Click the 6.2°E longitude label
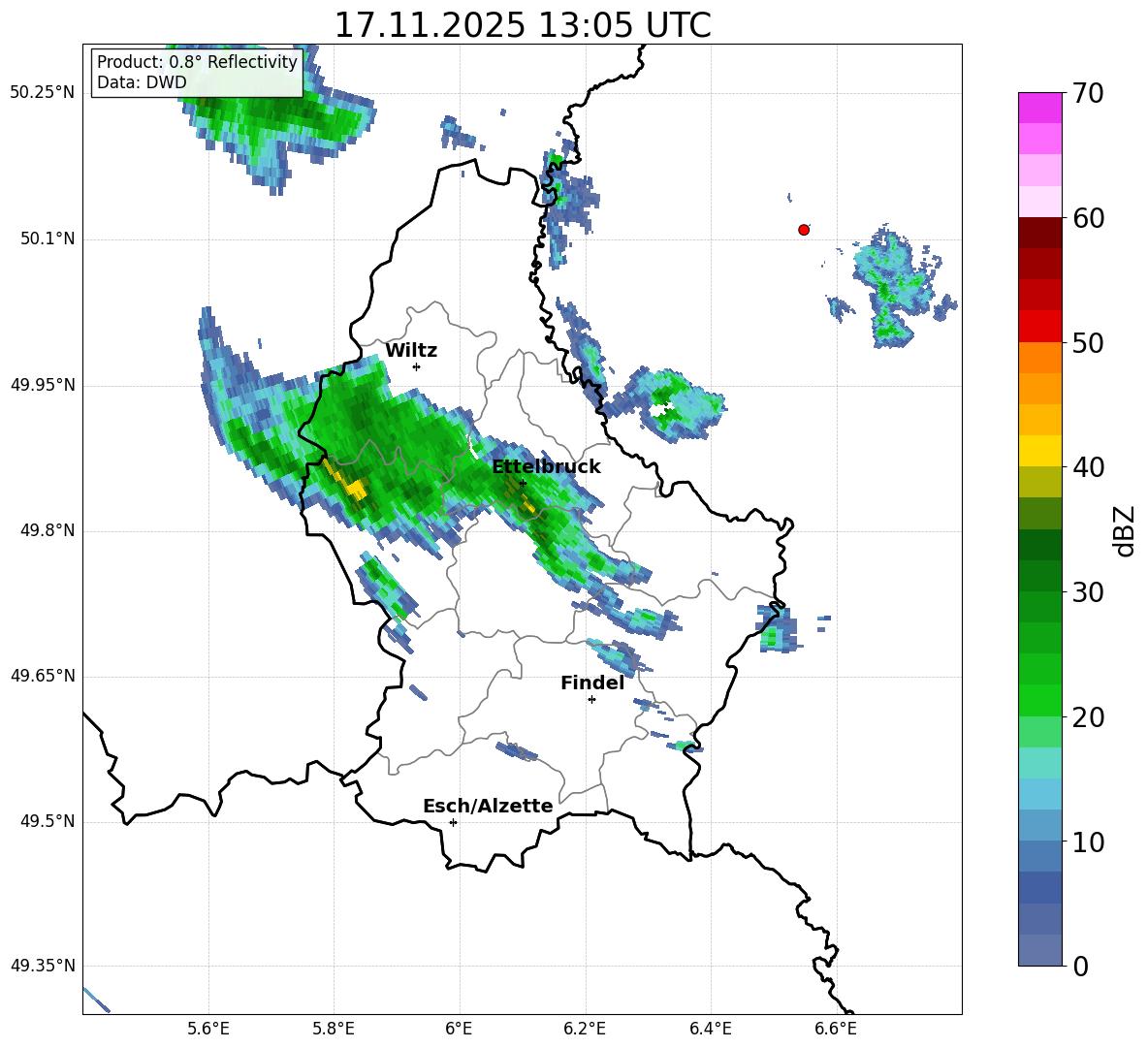Screen dimensions: 1148x1048 tap(585, 1030)
